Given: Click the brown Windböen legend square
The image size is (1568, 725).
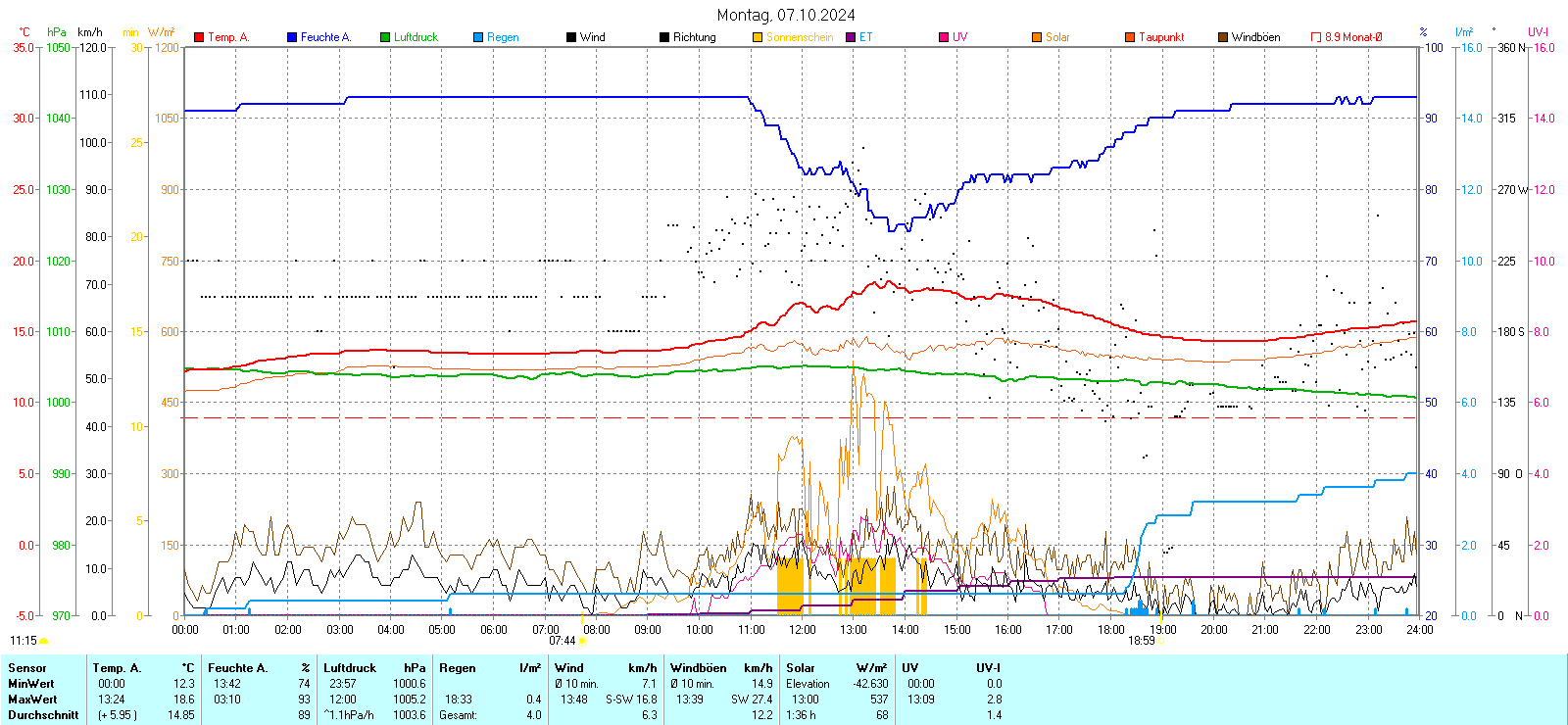Looking at the screenshot, I should coord(1223,37).
